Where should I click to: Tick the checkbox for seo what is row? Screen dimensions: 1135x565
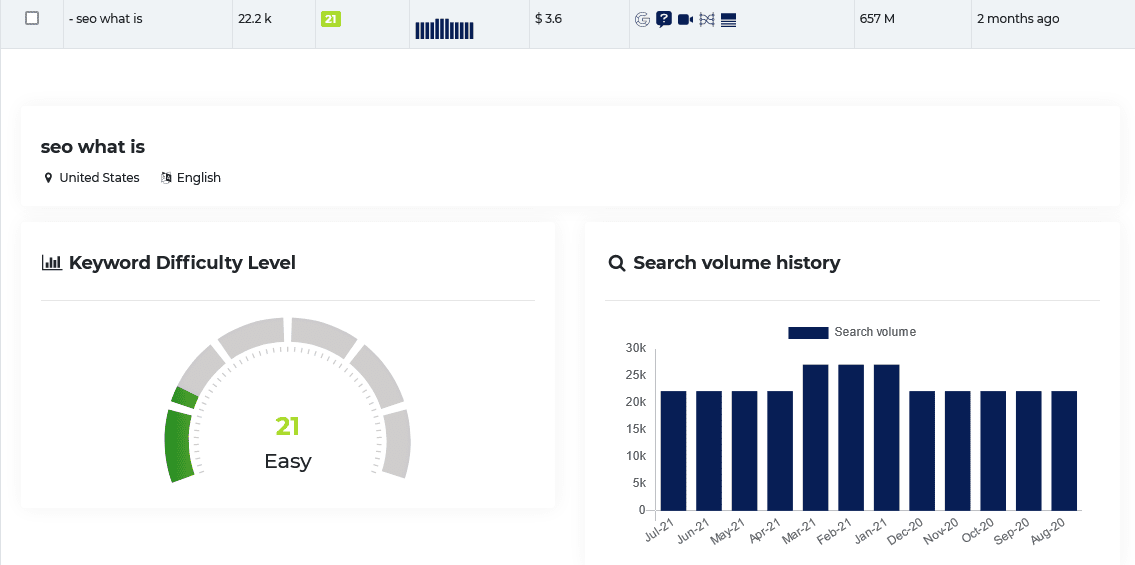tap(32, 19)
